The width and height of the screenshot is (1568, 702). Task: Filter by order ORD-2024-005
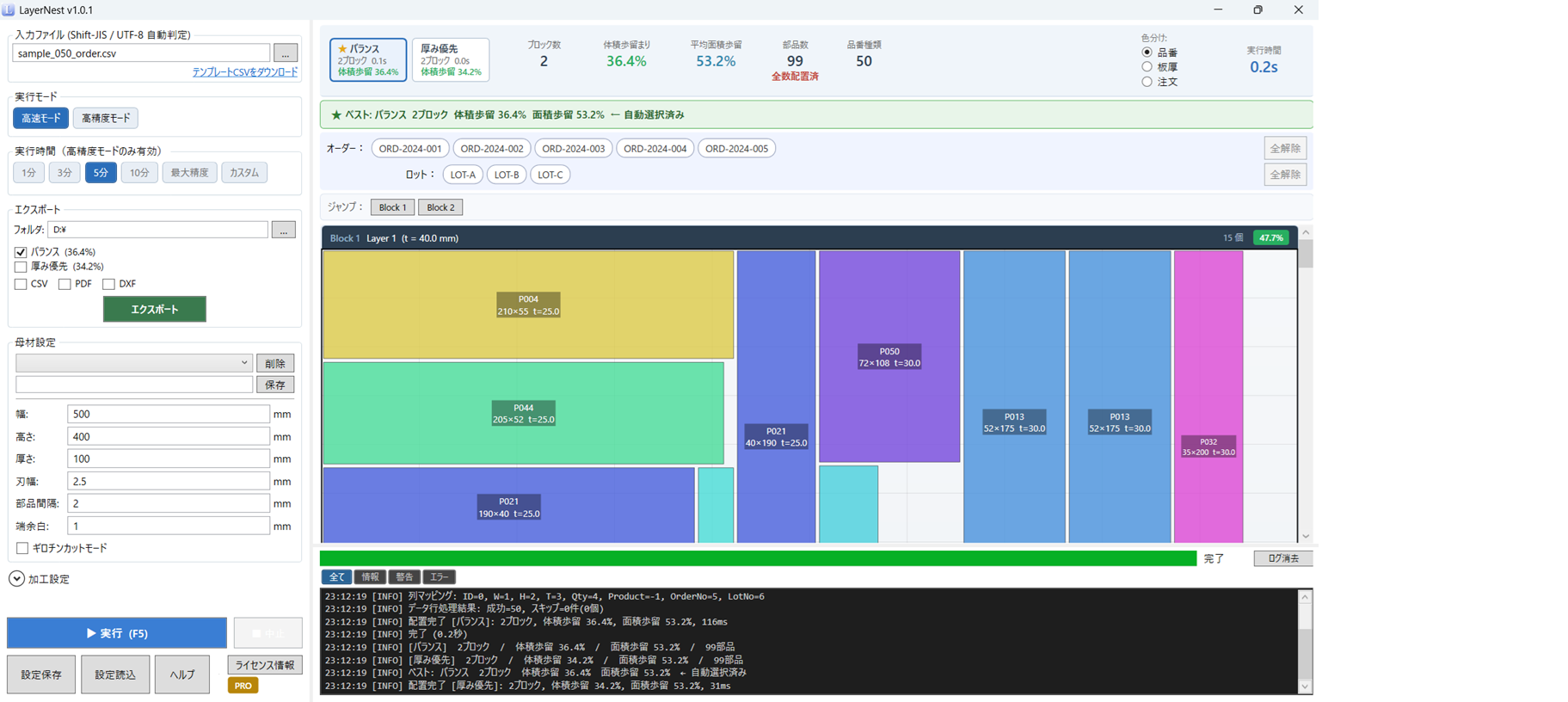737,149
